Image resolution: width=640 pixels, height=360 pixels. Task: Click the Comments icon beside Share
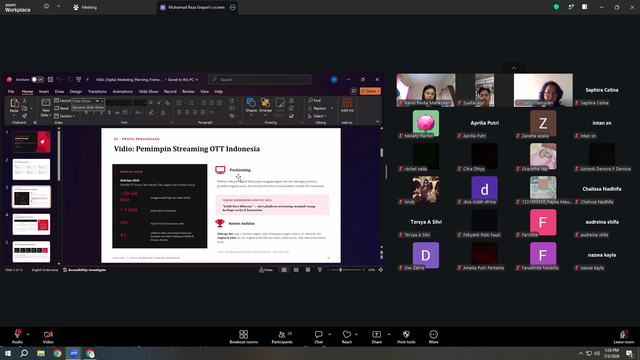pyautogui.click(x=353, y=91)
